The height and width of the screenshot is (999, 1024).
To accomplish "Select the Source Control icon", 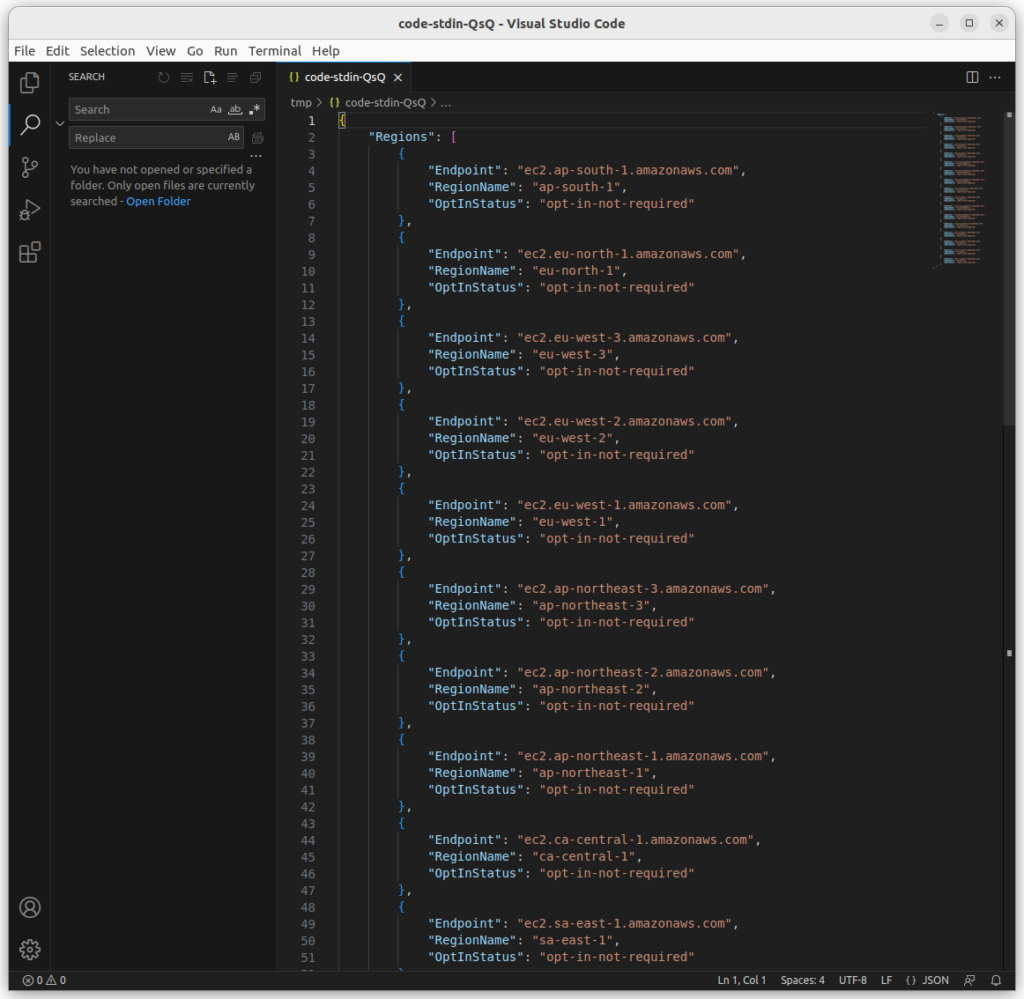I will pos(29,167).
